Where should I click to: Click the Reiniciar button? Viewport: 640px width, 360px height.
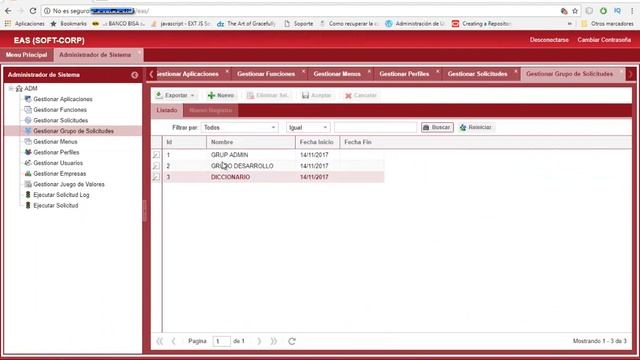(476, 127)
